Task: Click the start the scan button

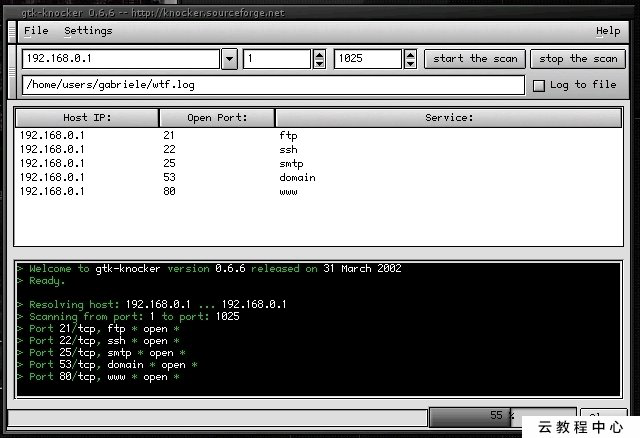Action: tap(475, 59)
